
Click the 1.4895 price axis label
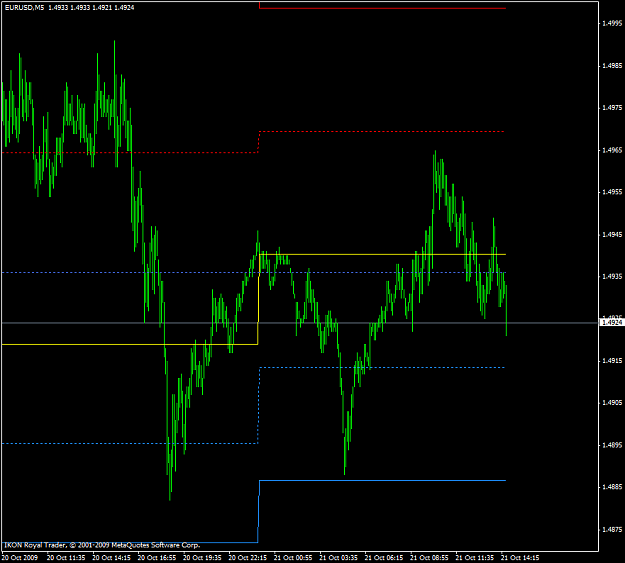tap(612, 445)
